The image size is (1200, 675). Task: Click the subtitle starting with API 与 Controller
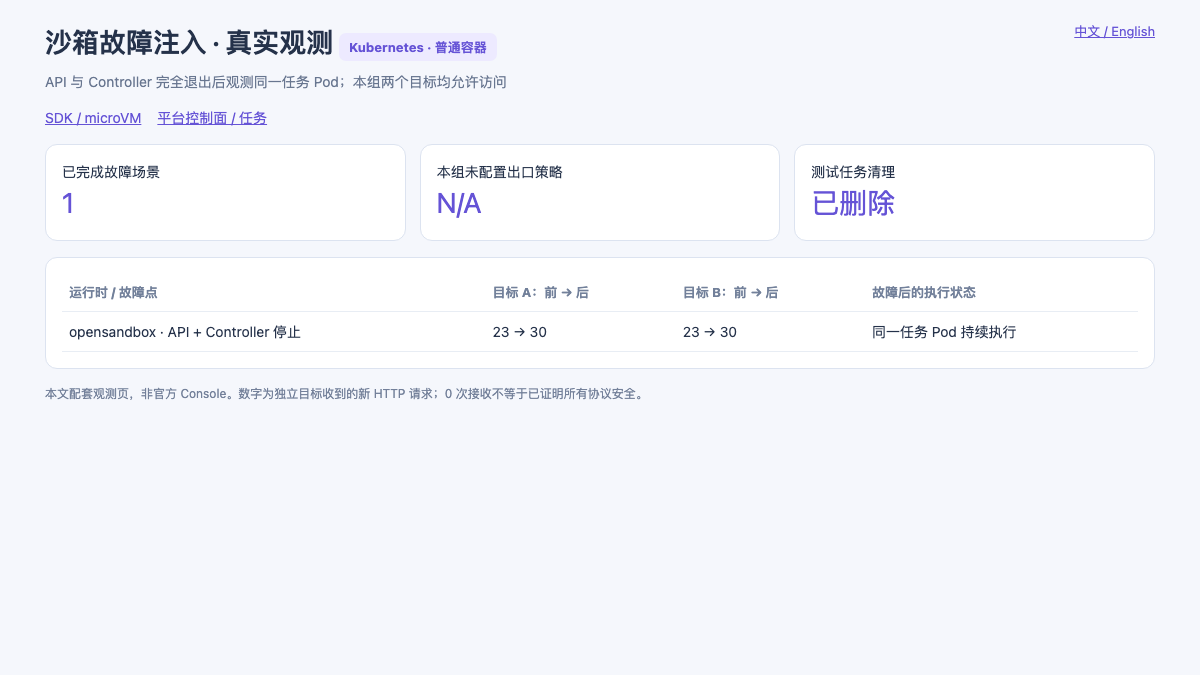tap(276, 82)
